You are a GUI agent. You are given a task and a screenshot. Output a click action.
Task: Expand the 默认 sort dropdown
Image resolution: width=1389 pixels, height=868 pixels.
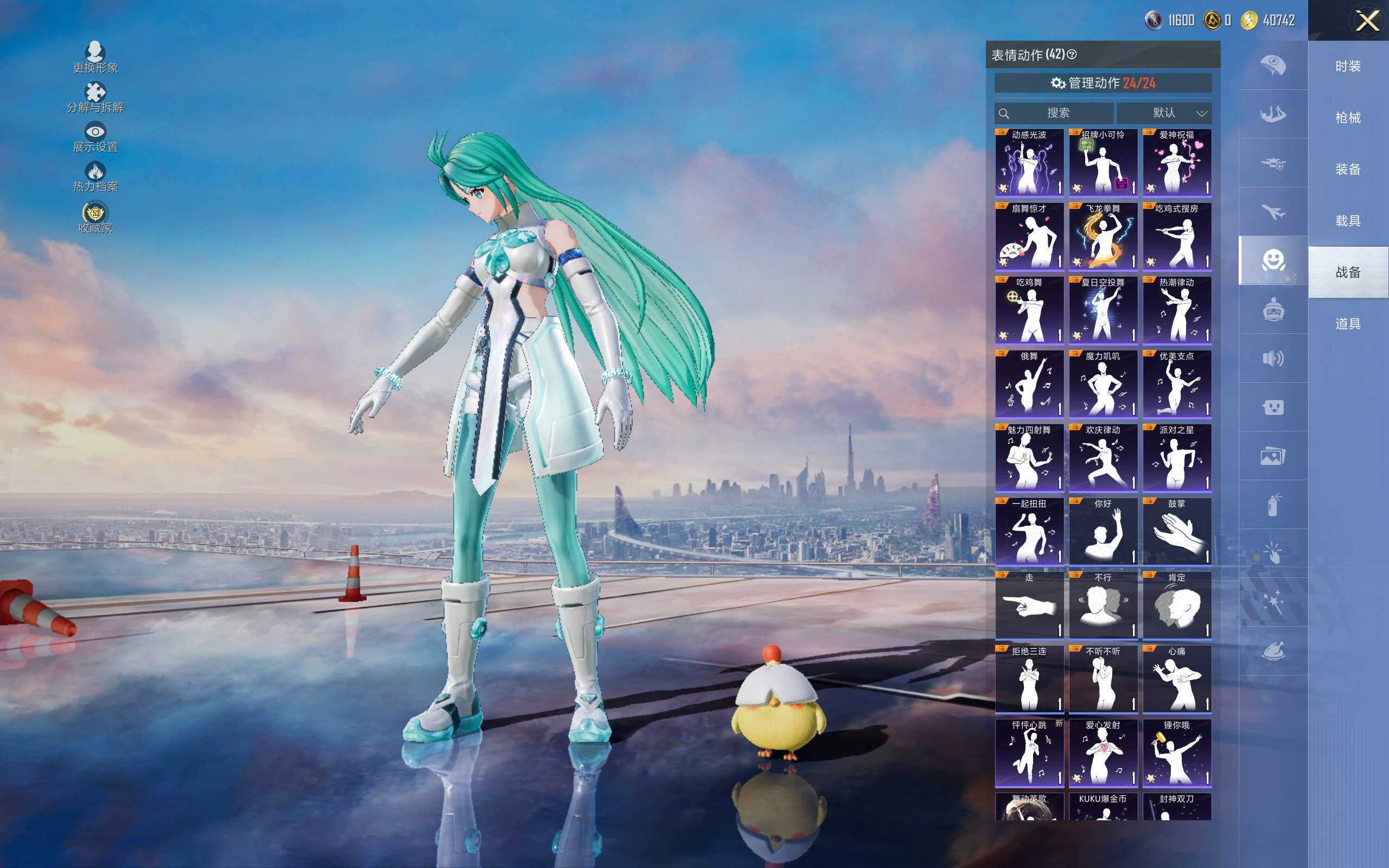[x=1164, y=113]
